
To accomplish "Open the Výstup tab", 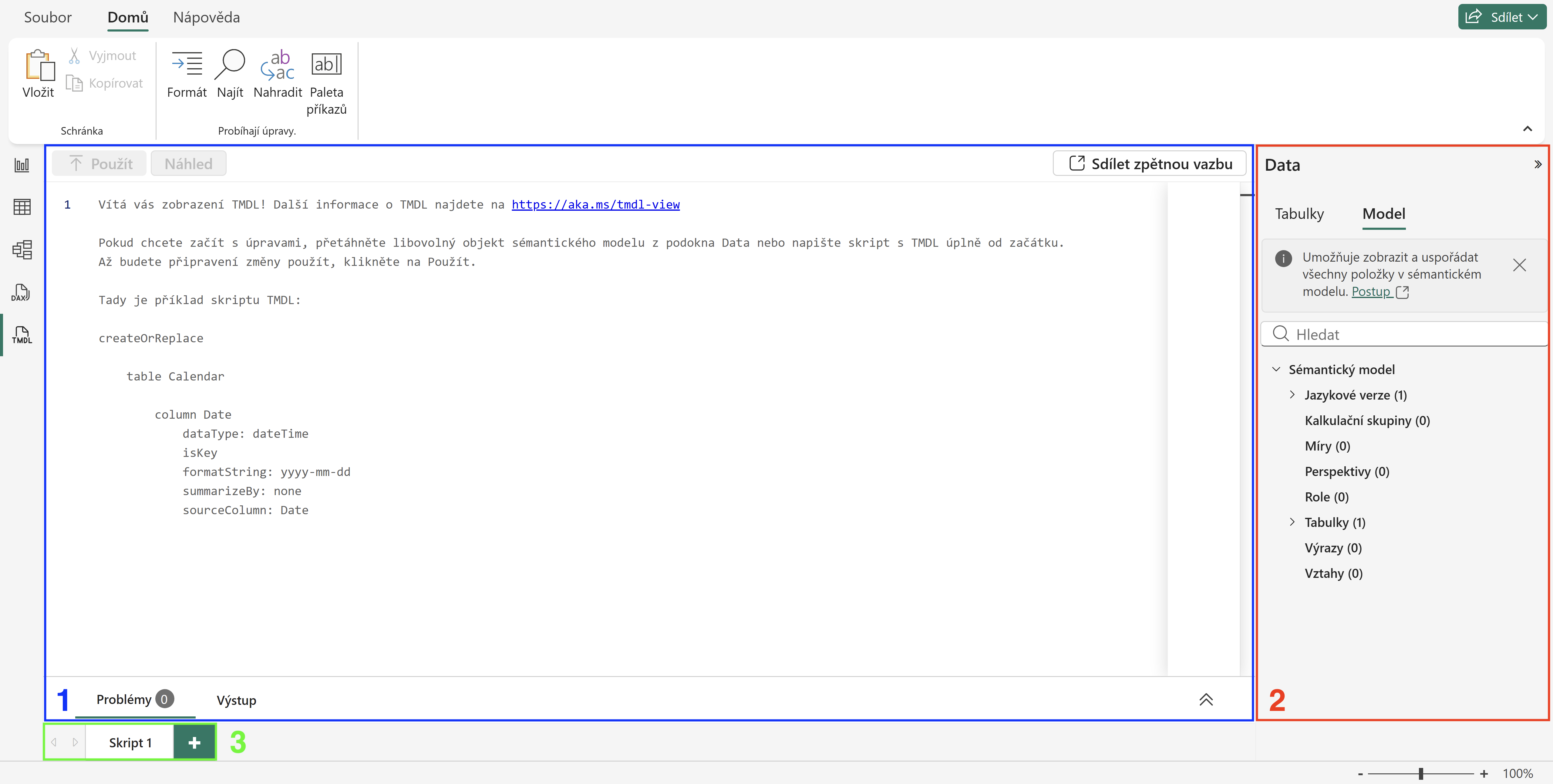I will 236,700.
